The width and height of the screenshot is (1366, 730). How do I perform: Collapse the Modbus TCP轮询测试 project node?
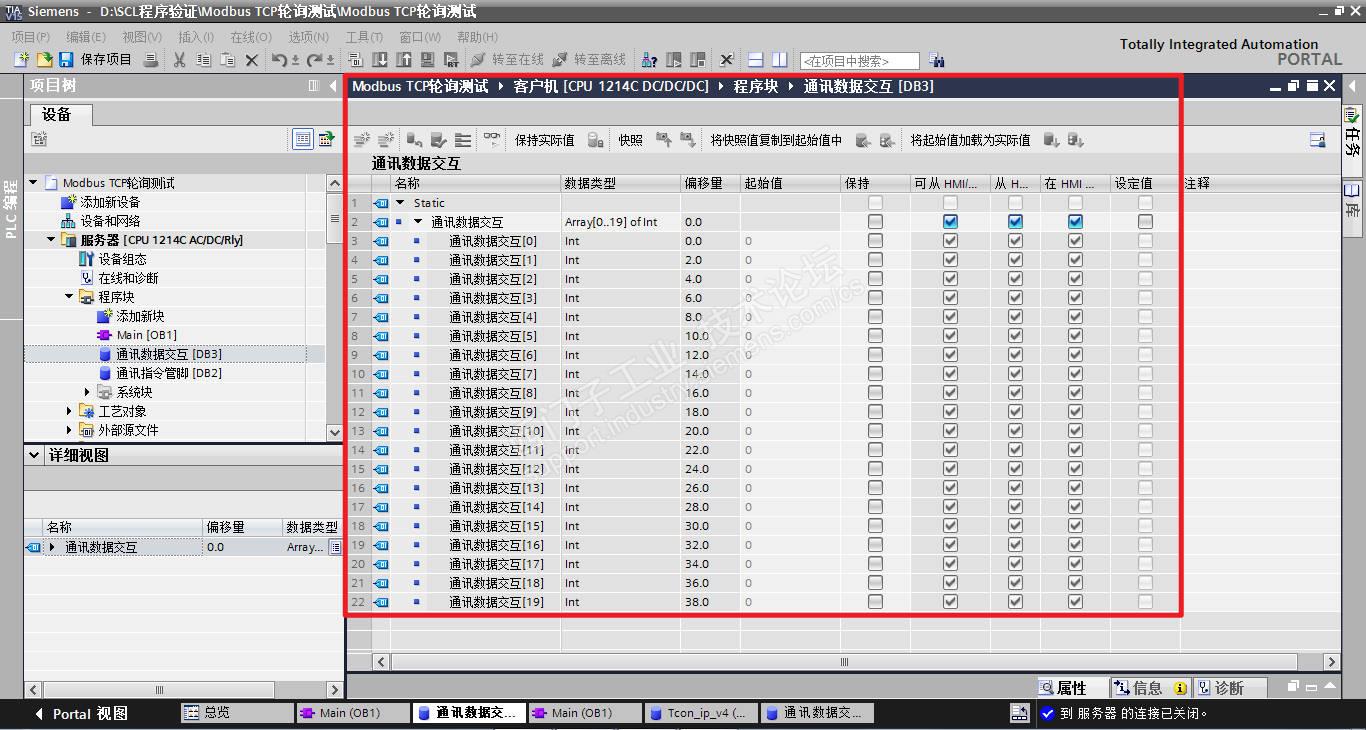coord(33,183)
